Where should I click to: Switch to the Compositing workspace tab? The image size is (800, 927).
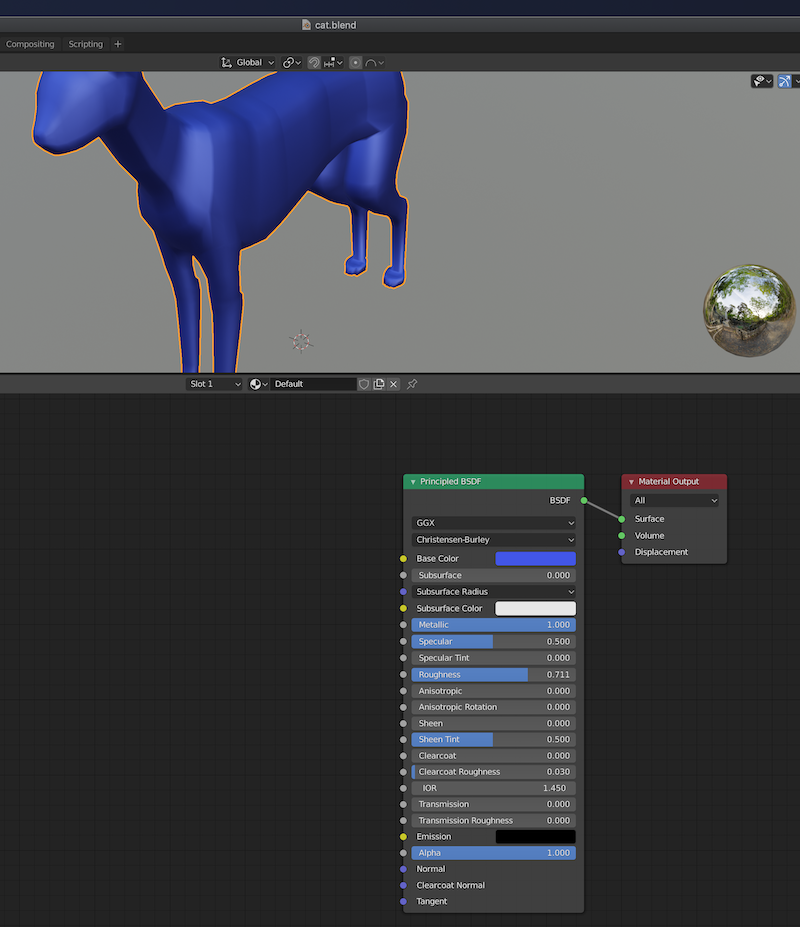[x=30, y=44]
